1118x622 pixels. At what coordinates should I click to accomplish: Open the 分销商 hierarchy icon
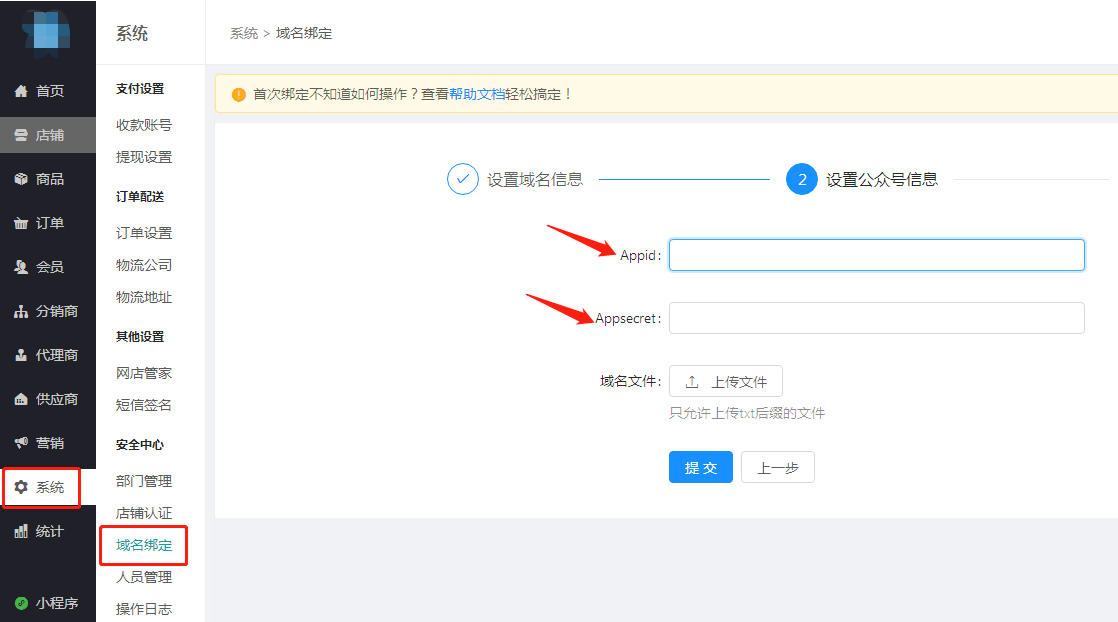coord(21,311)
